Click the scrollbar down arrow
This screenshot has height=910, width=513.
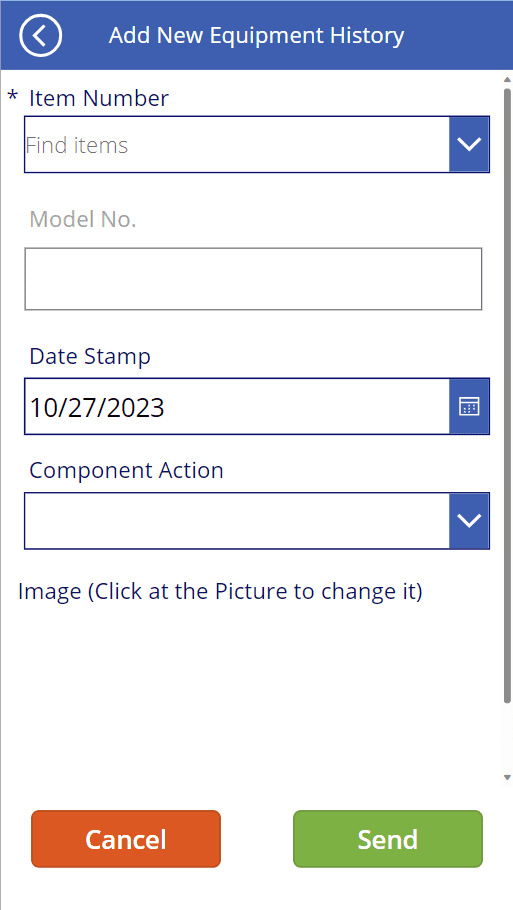507,777
